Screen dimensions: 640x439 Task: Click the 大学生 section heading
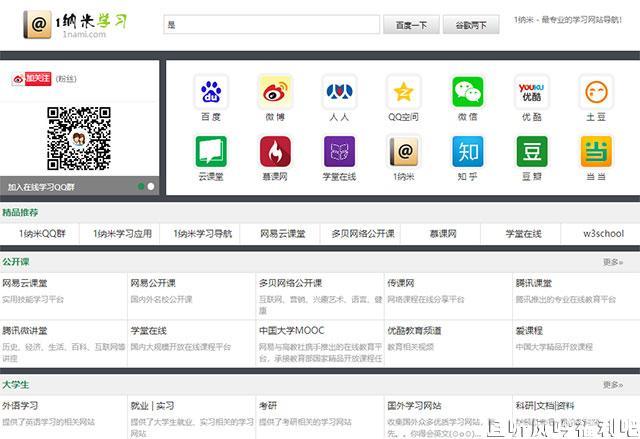(x=16, y=385)
